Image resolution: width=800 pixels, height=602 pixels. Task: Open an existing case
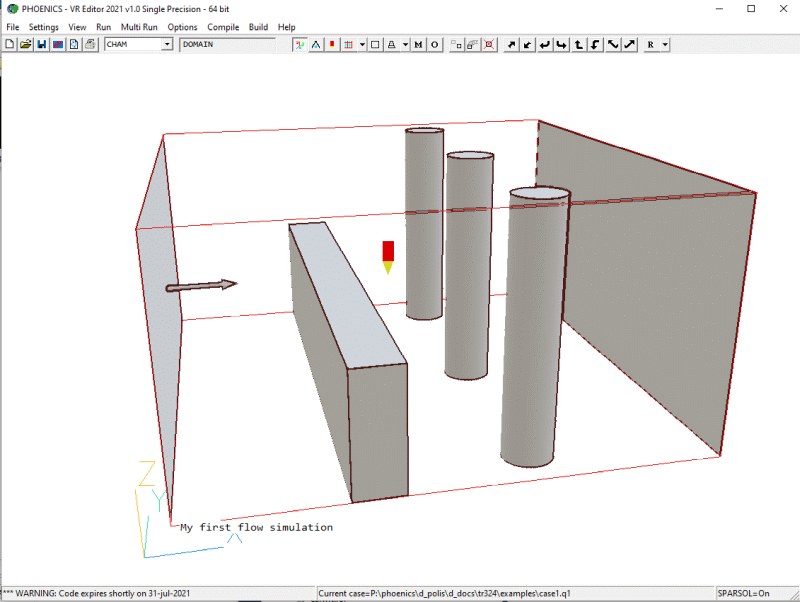(x=25, y=44)
